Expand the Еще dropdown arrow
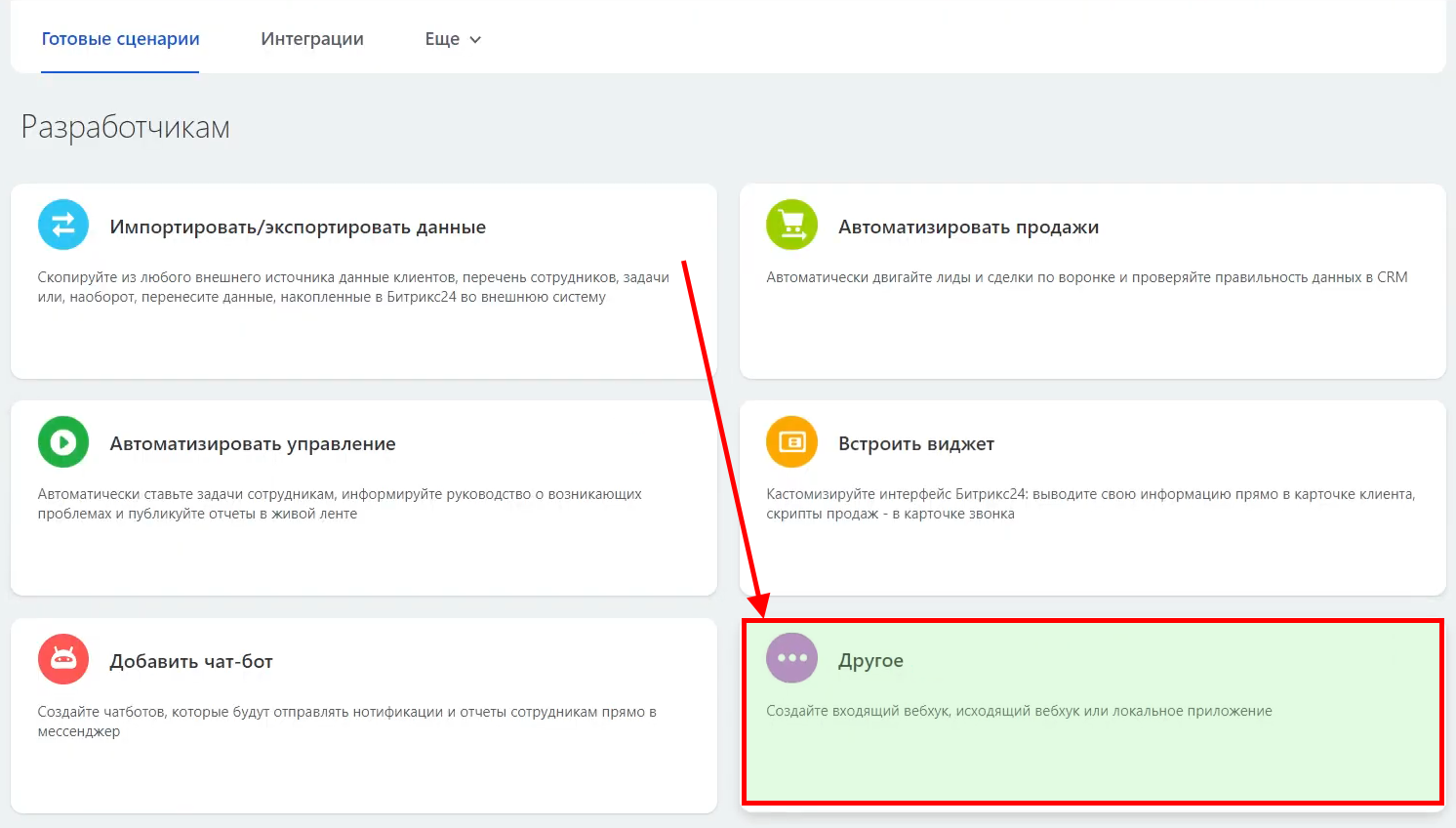This screenshot has height=828, width=1456. point(476,40)
